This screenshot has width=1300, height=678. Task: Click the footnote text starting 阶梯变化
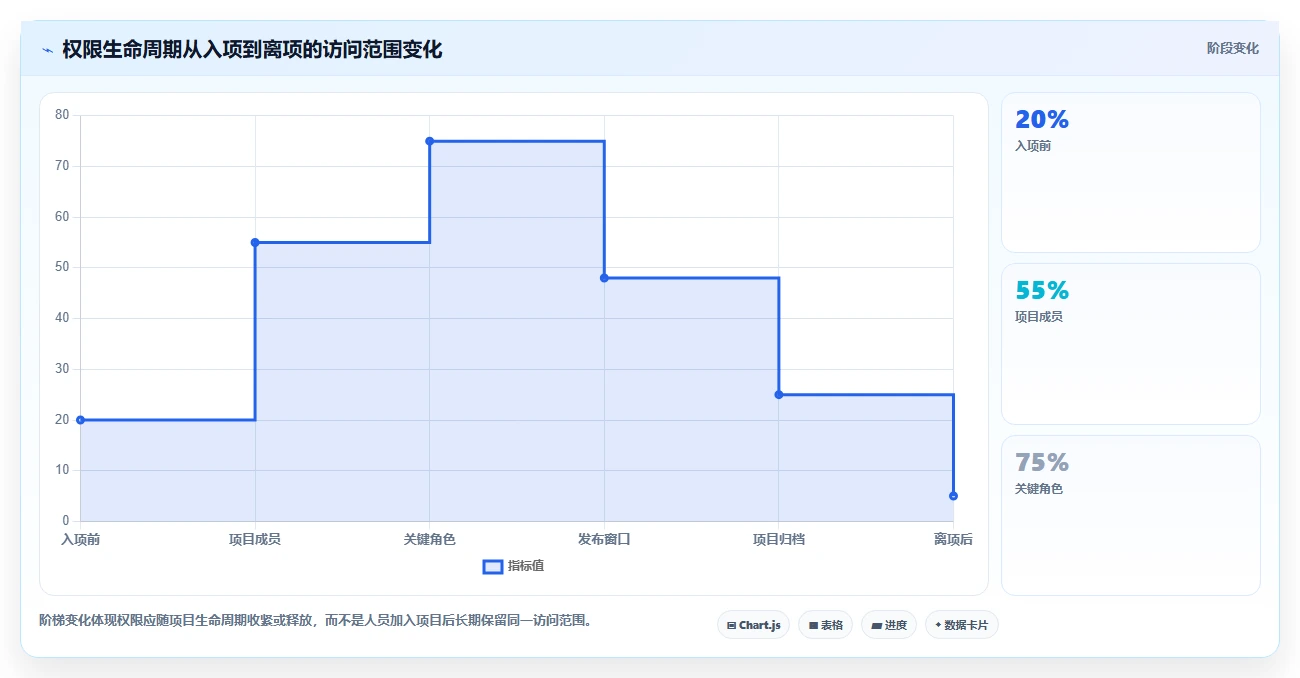pos(319,620)
